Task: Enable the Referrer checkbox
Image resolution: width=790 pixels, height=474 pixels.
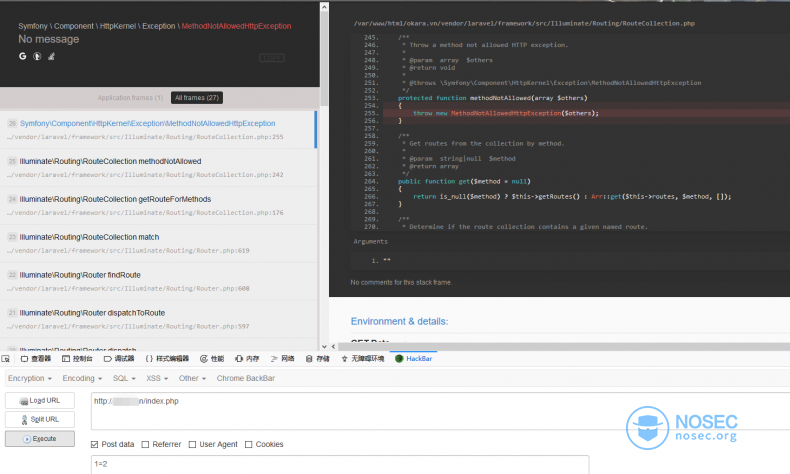Action: point(145,444)
